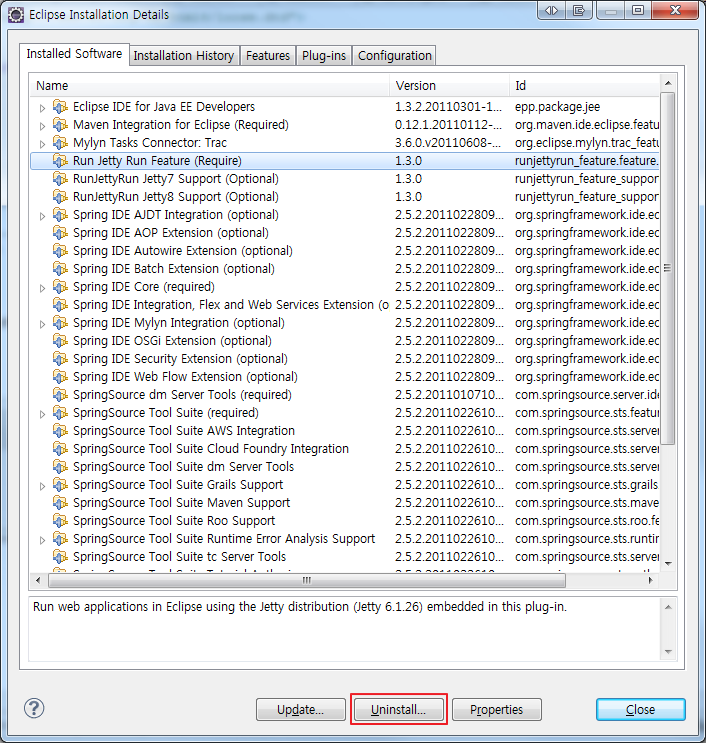Click the software list scroll-down arrow
This screenshot has width=706, height=743.
tap(668, 564)
